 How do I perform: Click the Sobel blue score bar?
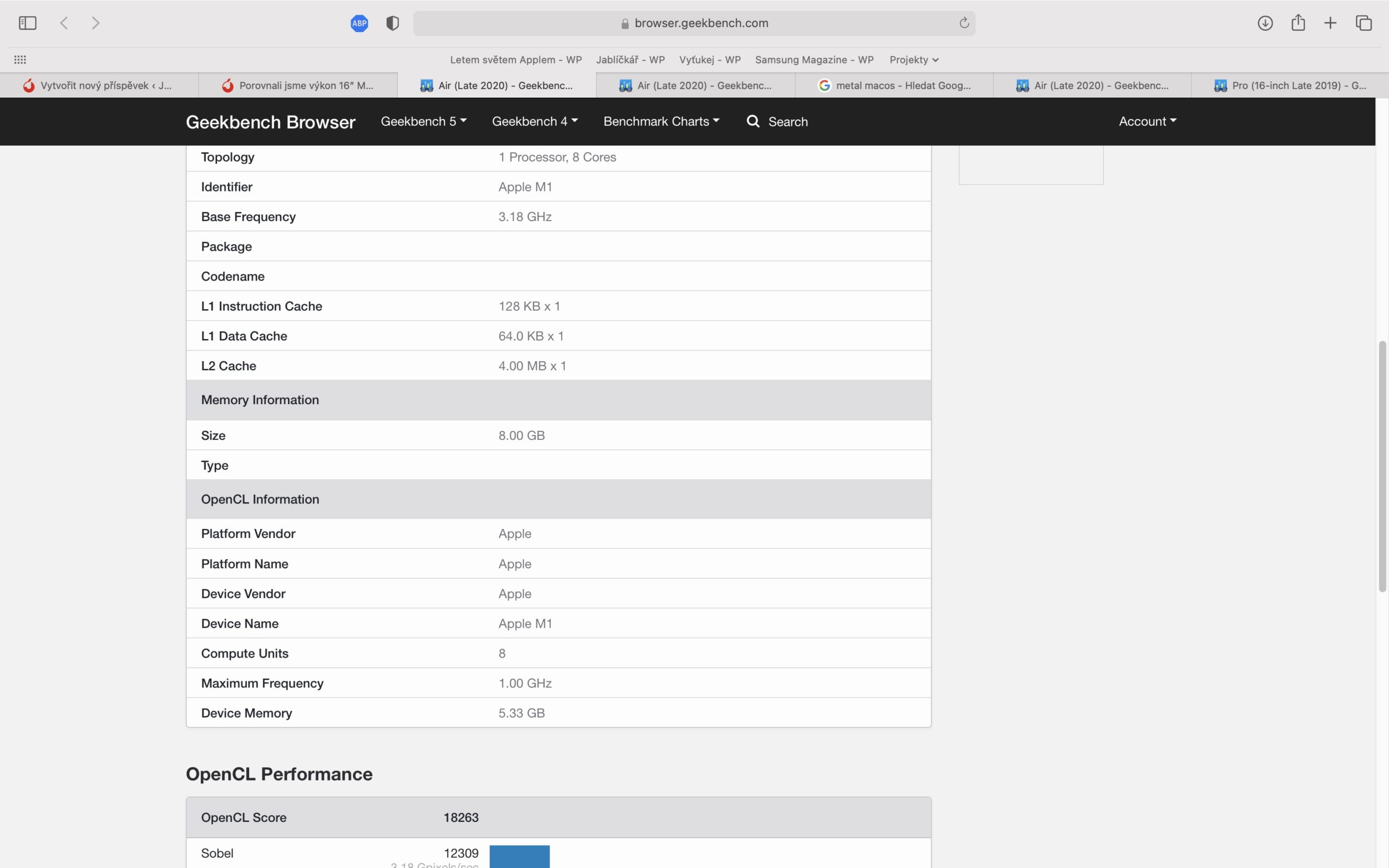click(x=519, y=857)
